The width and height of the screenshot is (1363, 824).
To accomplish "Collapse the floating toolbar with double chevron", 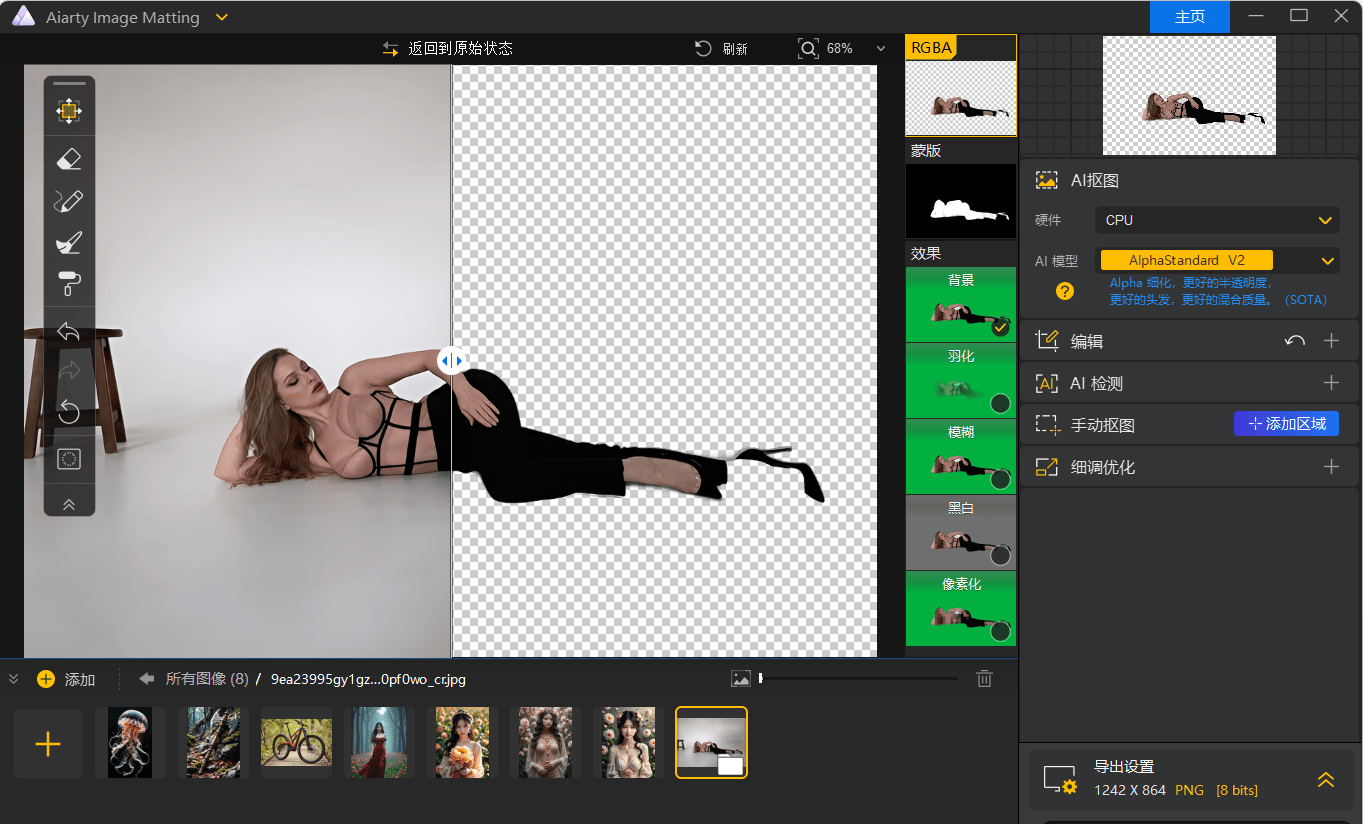I will coord(69,504).
